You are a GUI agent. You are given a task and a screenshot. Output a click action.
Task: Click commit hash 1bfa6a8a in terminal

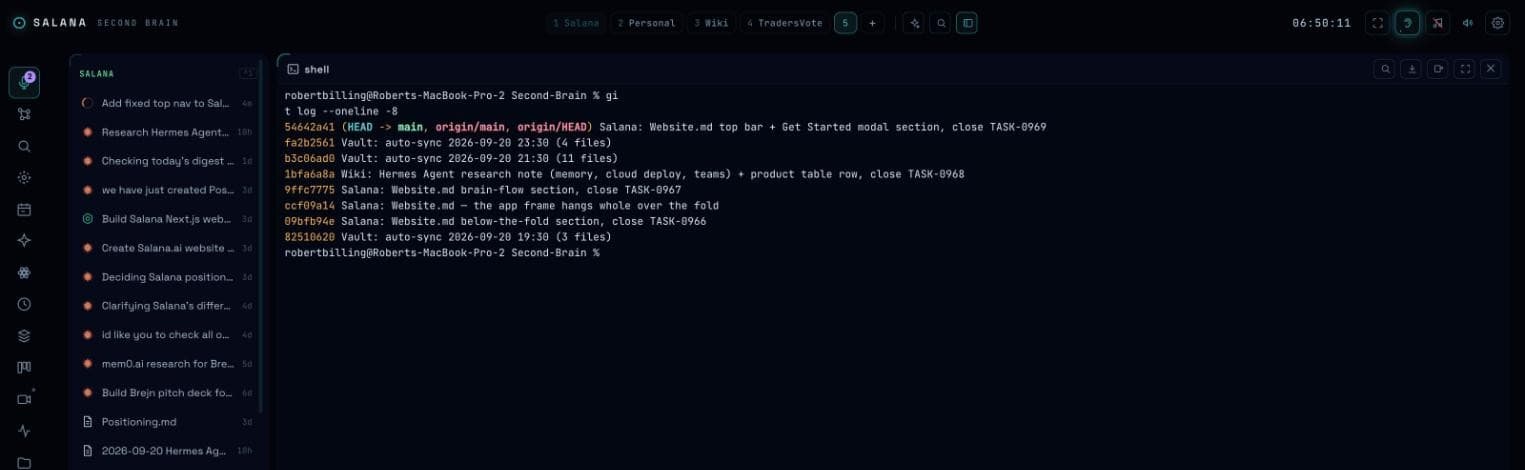pyautogui.click(x=310, y=174)
